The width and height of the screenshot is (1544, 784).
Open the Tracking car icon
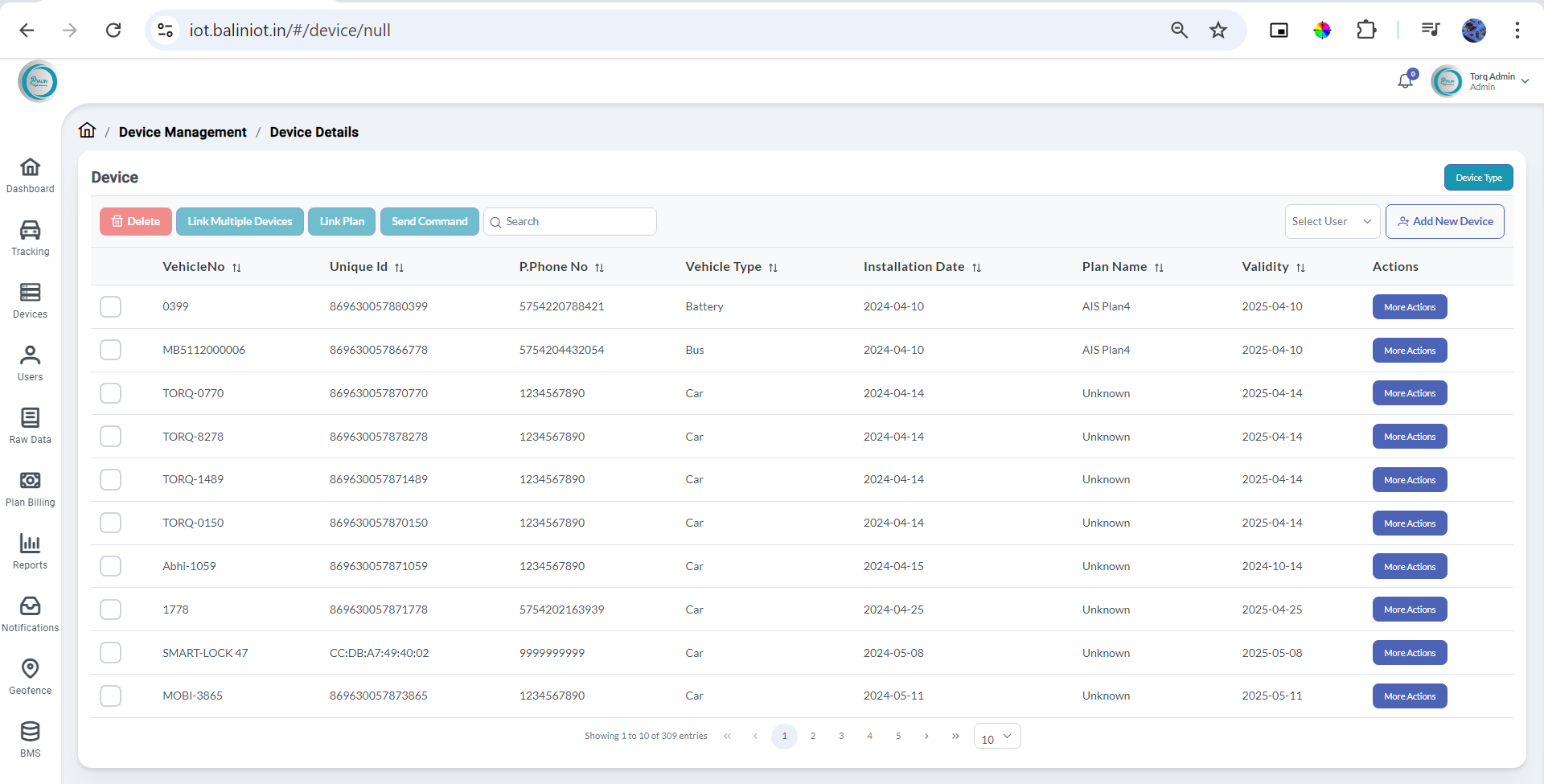30,230
